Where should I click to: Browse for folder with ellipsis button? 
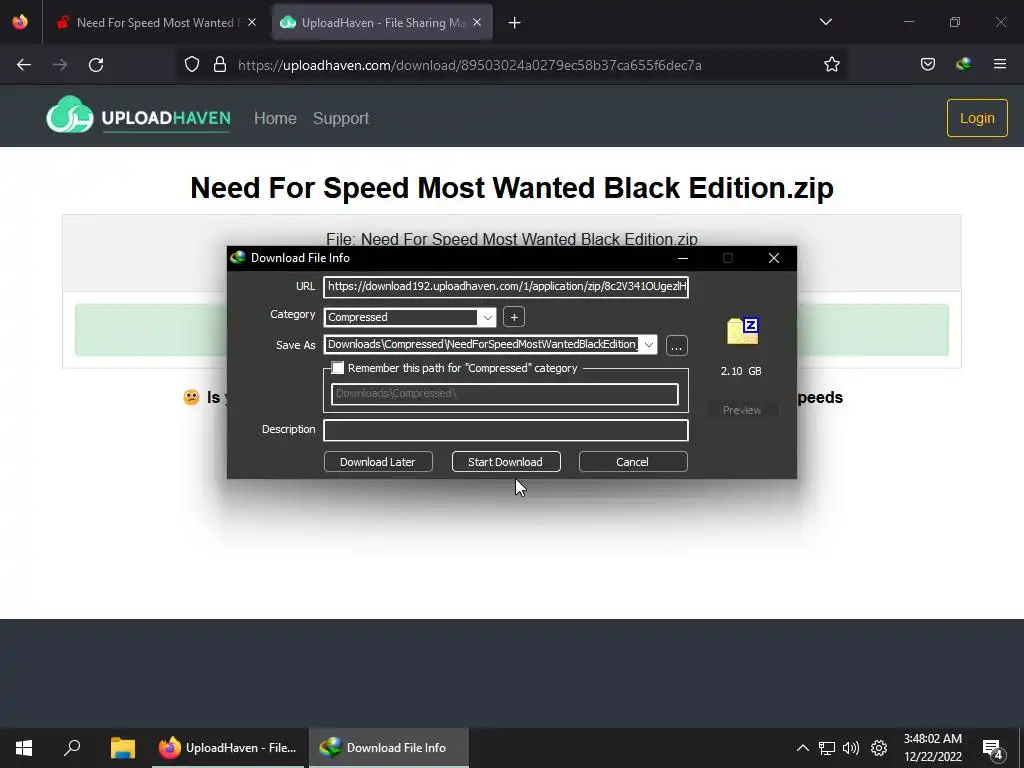point(677,345)
